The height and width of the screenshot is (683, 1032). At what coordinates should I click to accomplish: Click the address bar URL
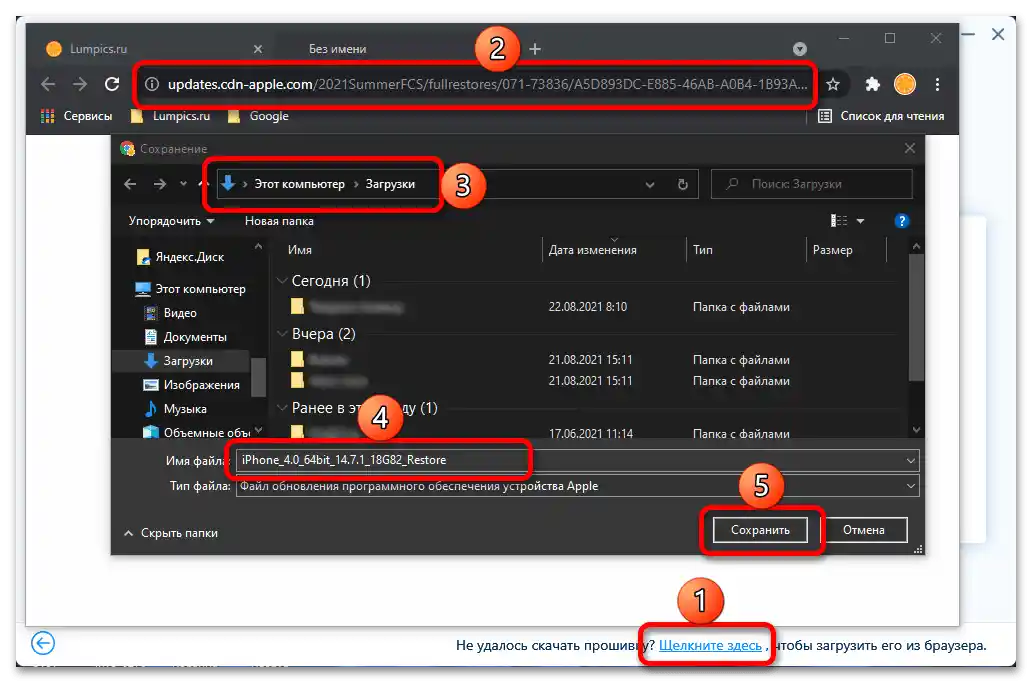(487, 84)
